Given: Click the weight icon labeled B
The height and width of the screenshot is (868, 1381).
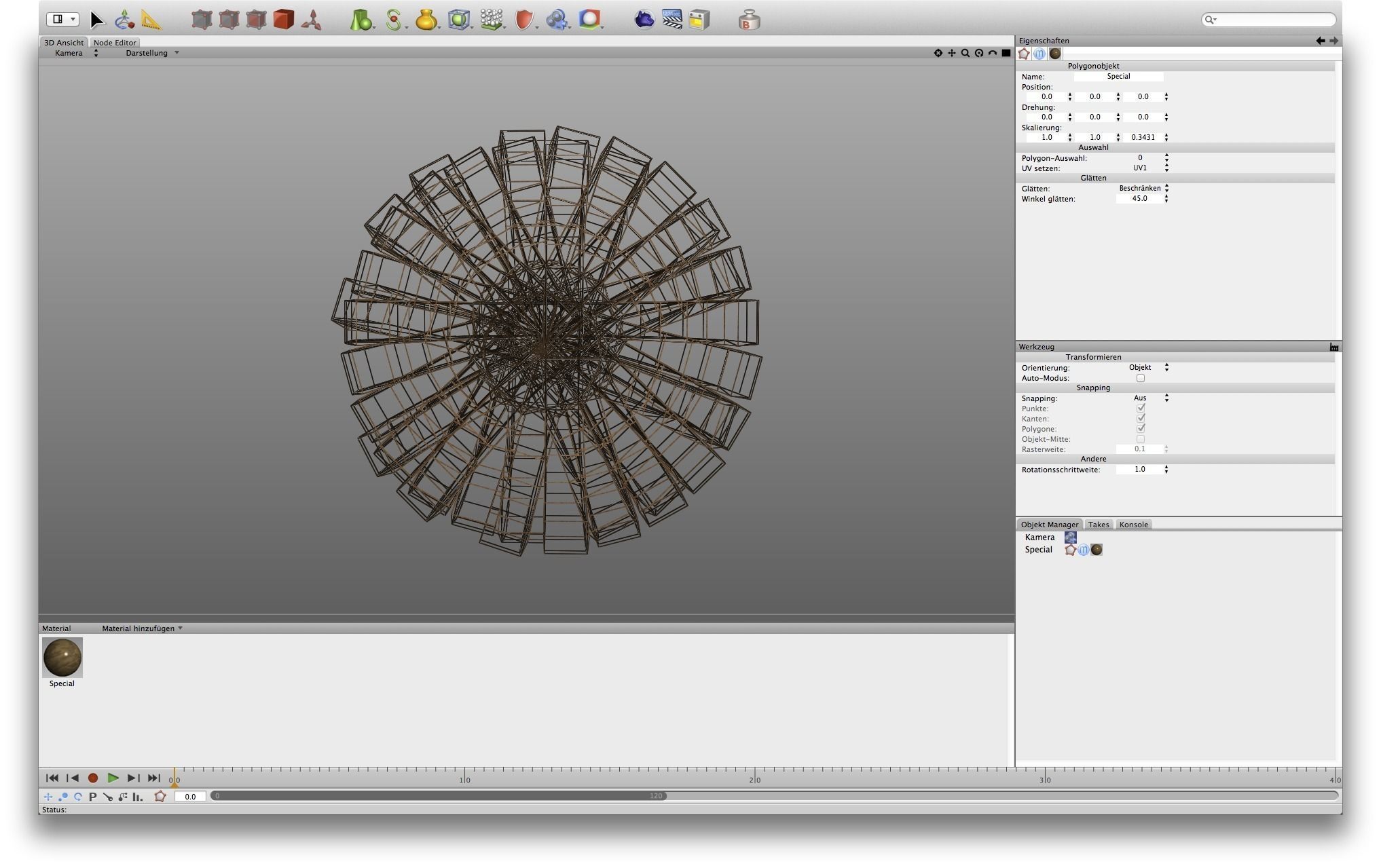Looking at the screenshot, I should (749, 20).
